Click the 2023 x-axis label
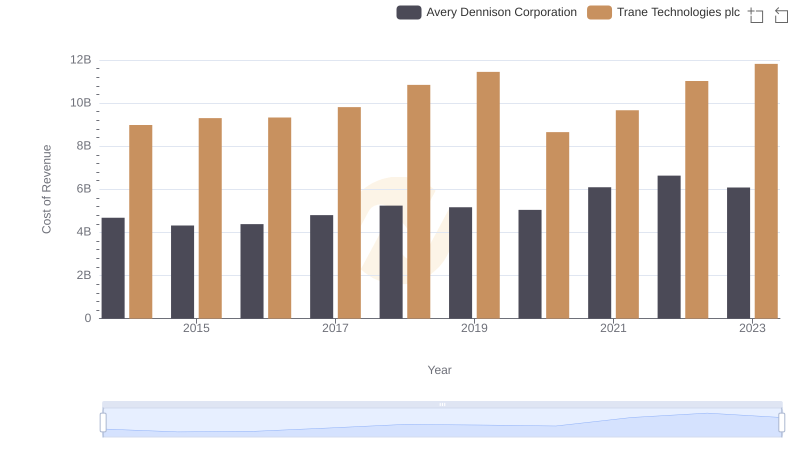The image size is (800, 461). tap(752, 328)
